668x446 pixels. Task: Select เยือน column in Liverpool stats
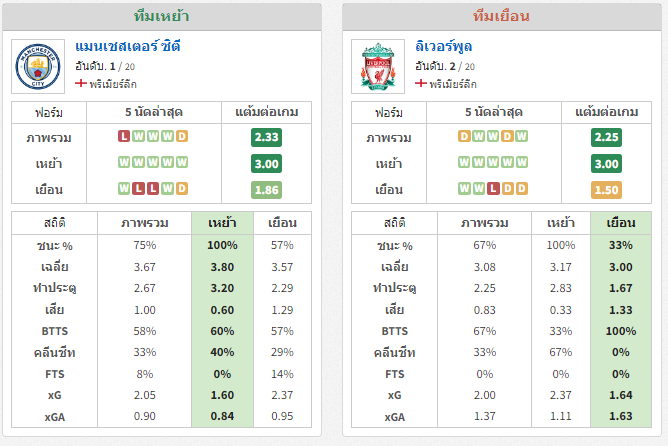pos(621,223)
